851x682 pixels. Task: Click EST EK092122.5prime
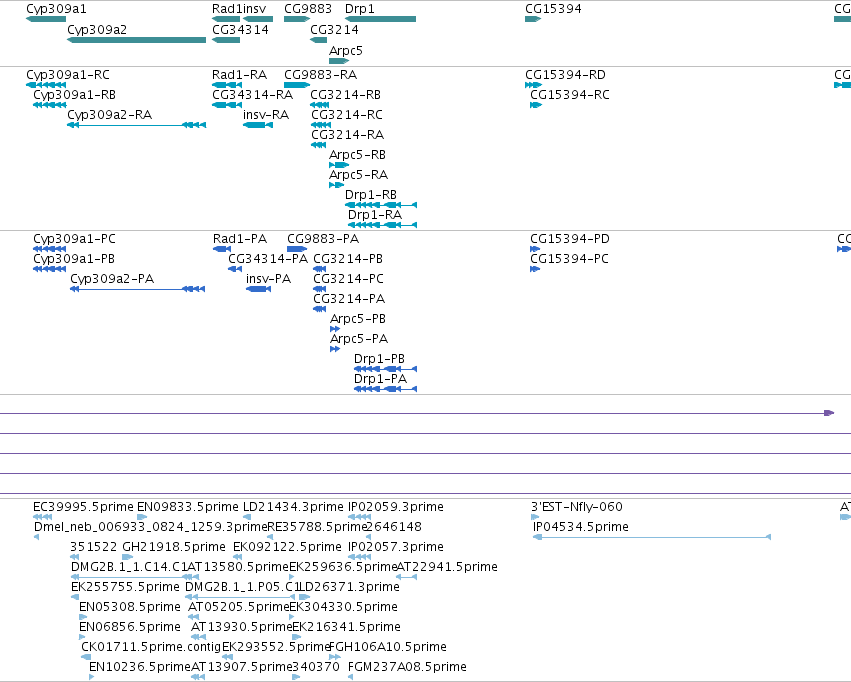point(287,547)
